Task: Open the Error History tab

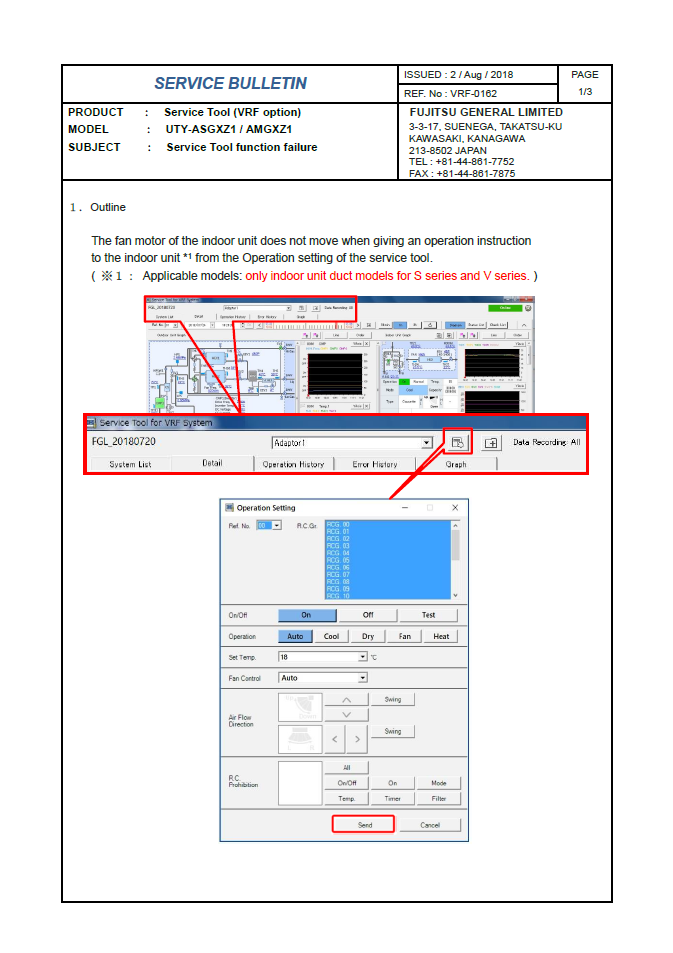Action: click(x=374, y=464)
